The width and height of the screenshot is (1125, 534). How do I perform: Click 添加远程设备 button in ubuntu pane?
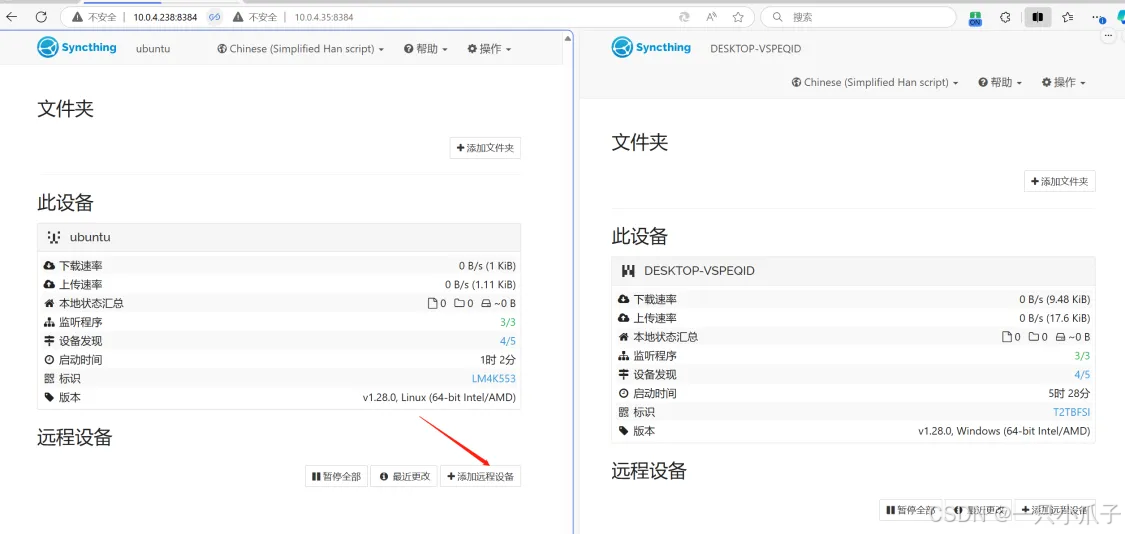[x=481, y=476]
